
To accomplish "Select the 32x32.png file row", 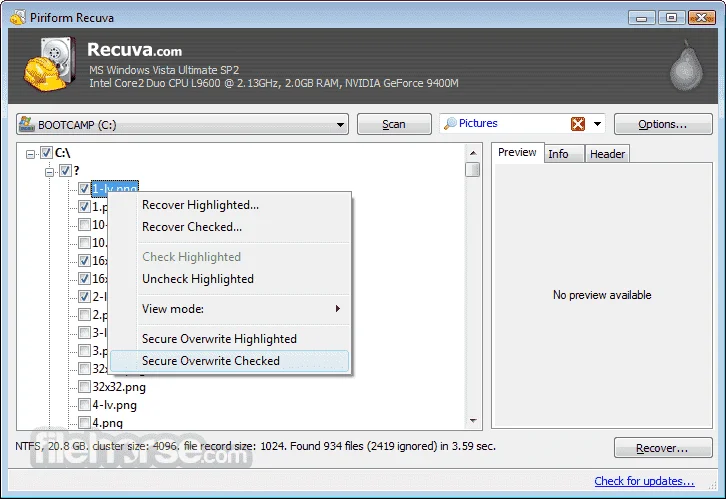I will click(119, 387).
